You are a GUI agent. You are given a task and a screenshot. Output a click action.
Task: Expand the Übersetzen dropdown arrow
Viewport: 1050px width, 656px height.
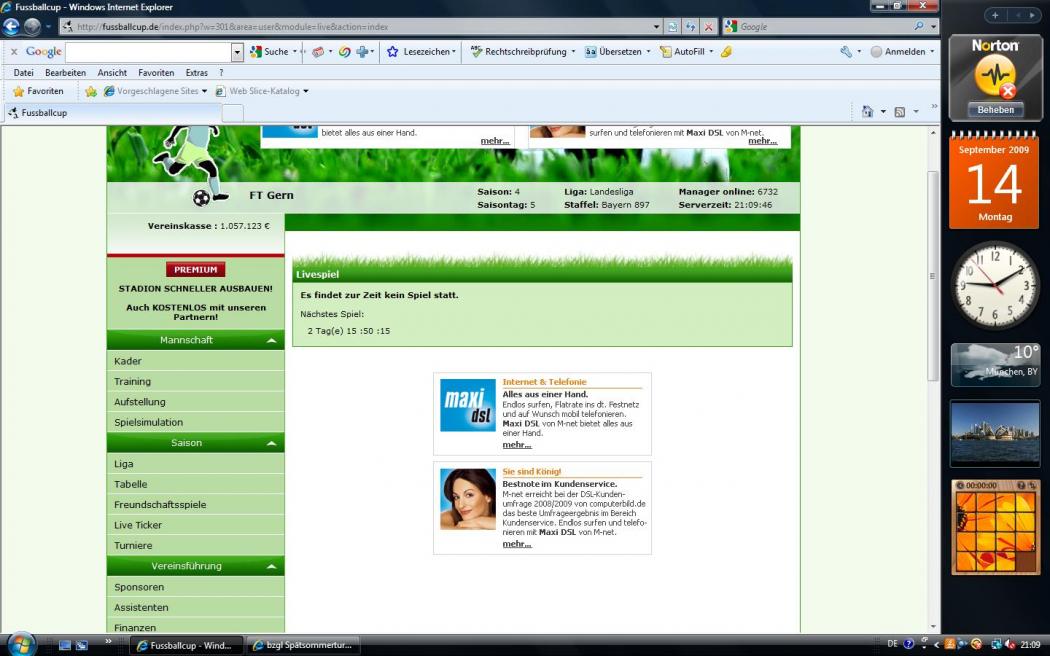point(648,51)
